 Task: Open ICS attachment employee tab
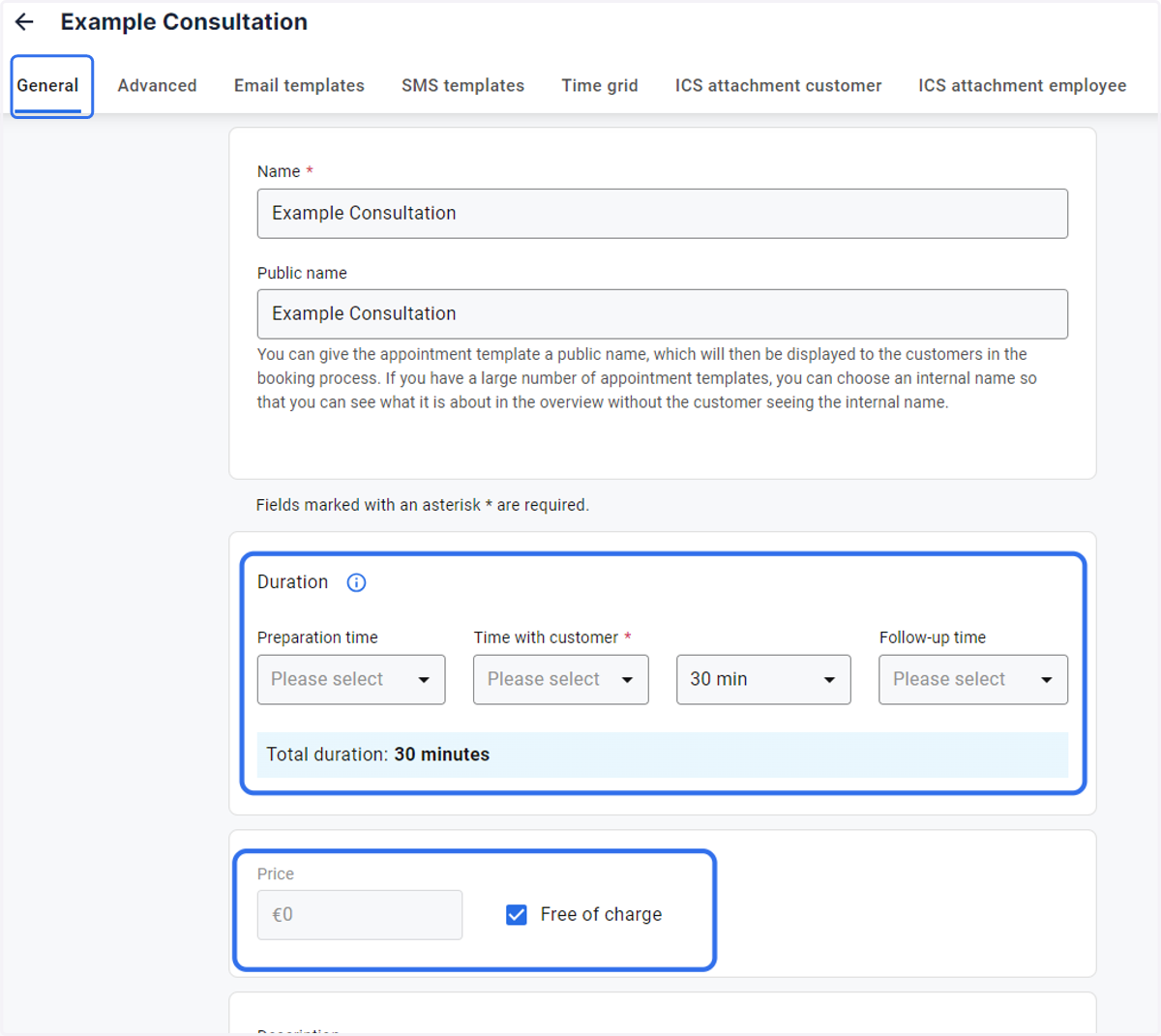[1022, 85]
